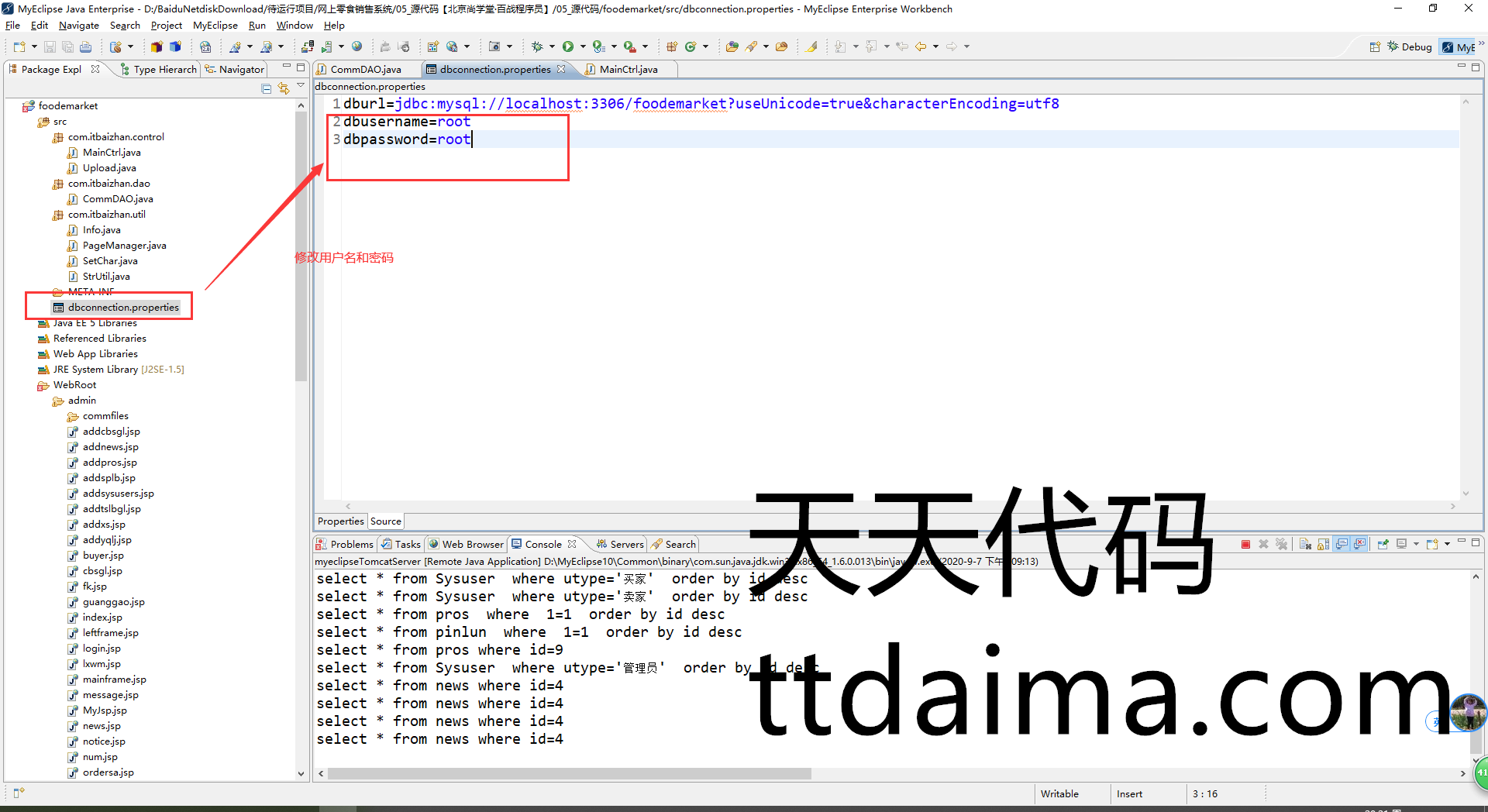Toggle Link with Editor in Package Explorer
The width and height of the screenshot is (1488, 812).
coord(284,88)
